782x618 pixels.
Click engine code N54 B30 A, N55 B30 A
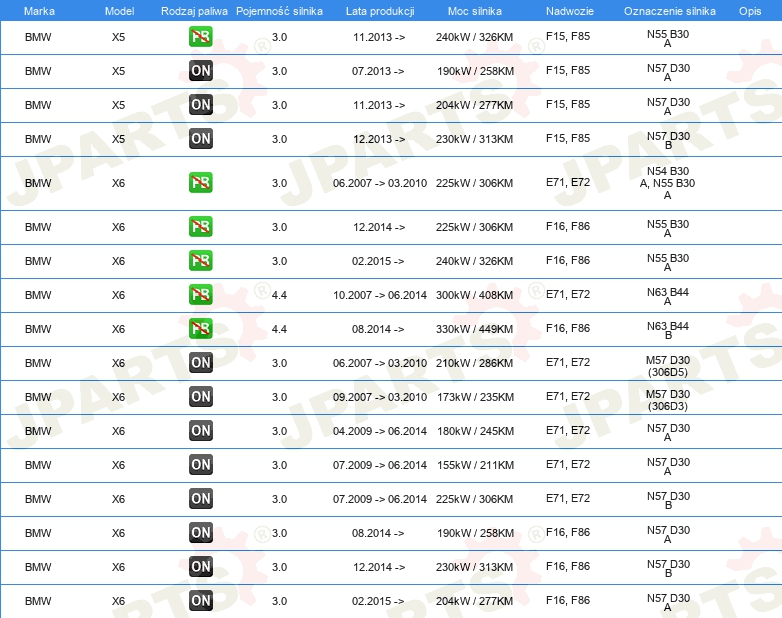tap(667, 183)
